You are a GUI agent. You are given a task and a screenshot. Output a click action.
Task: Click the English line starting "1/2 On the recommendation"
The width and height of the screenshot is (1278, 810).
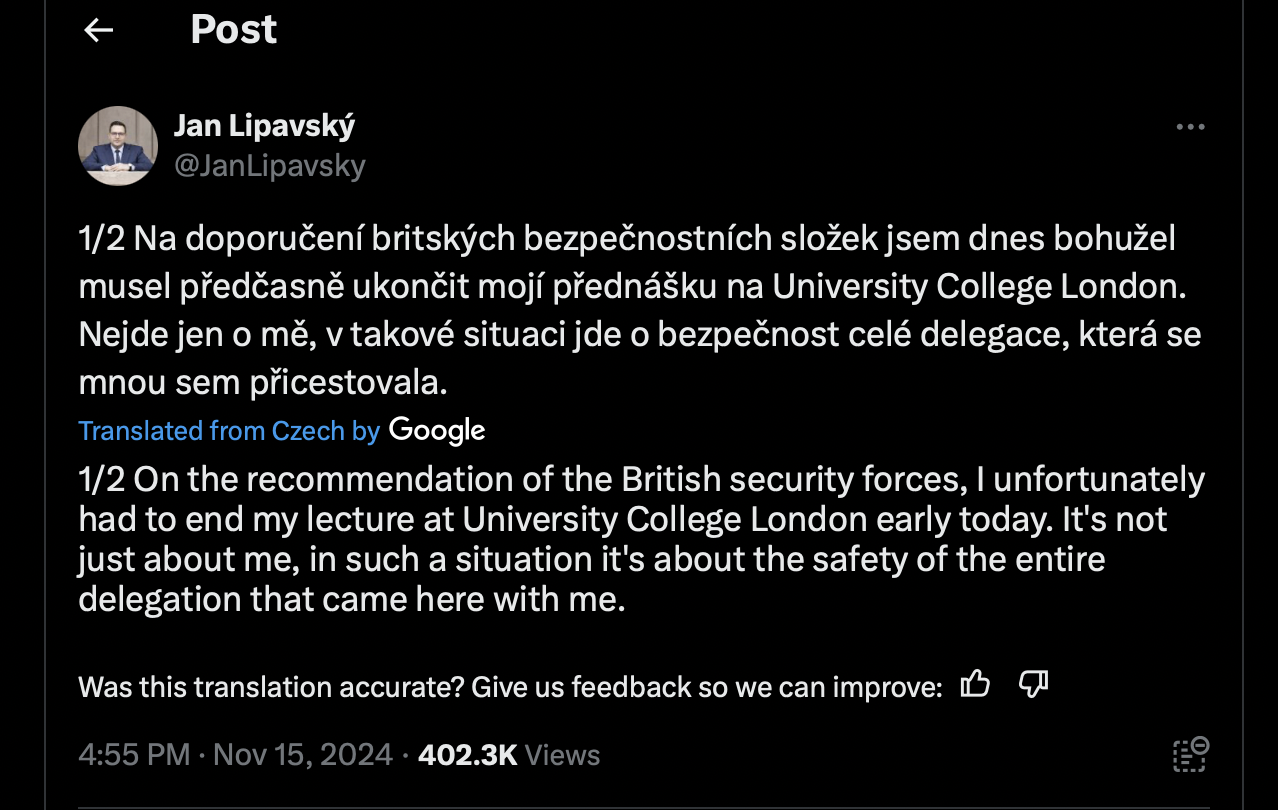point(640,480)
